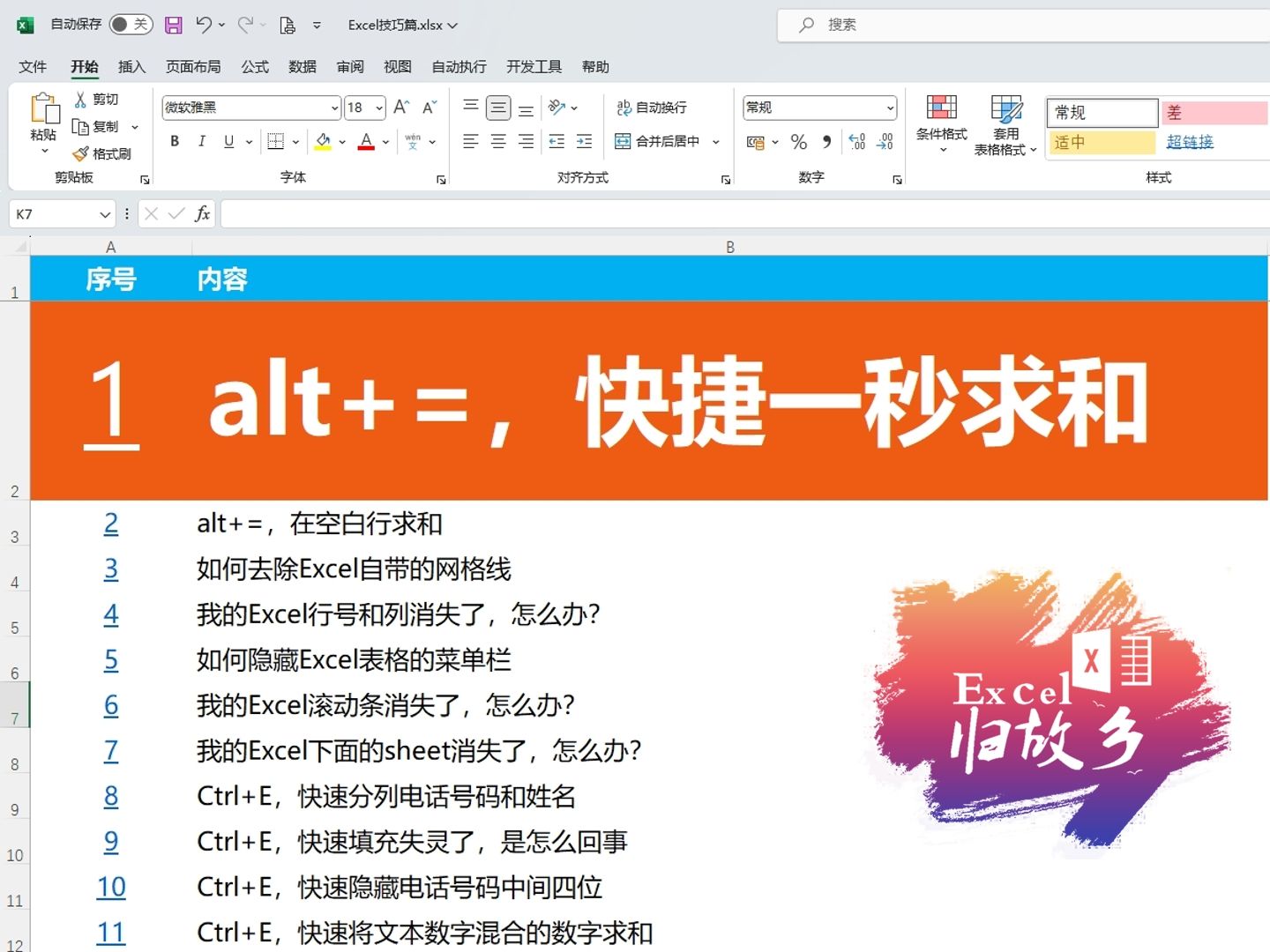Click into the formula bar field

coord(745,214)
